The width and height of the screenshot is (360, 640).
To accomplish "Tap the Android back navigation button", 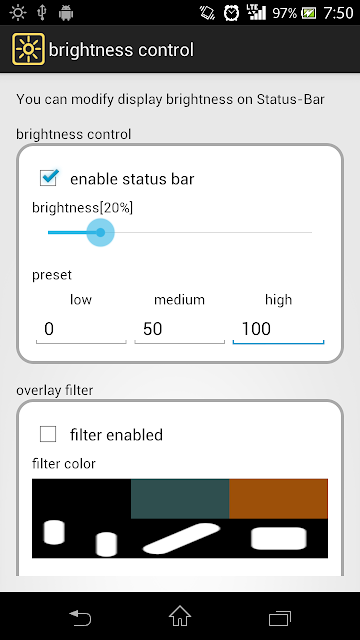I will (x=80, y=617).
